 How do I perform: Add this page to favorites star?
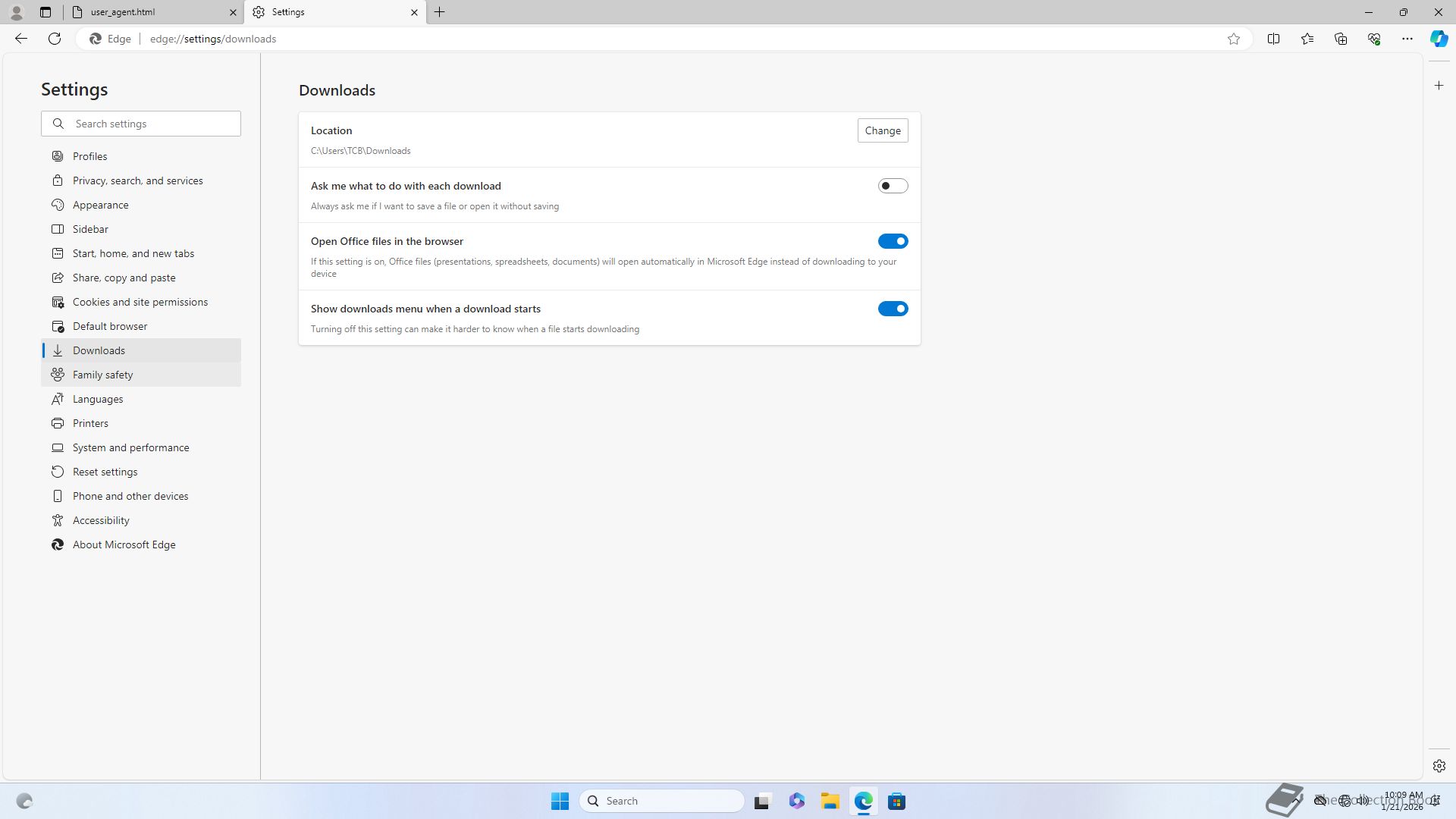coord(1234,39)
